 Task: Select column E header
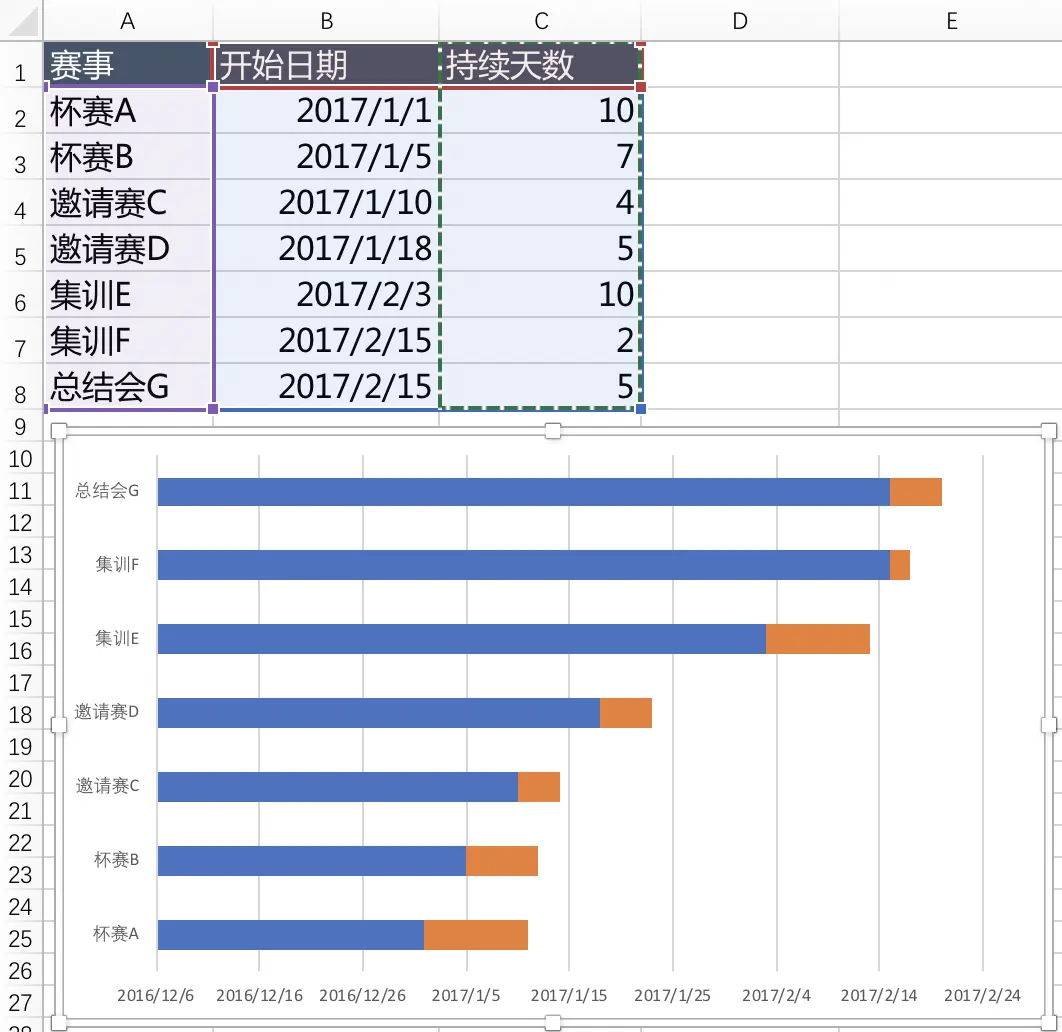coord(951,21)
